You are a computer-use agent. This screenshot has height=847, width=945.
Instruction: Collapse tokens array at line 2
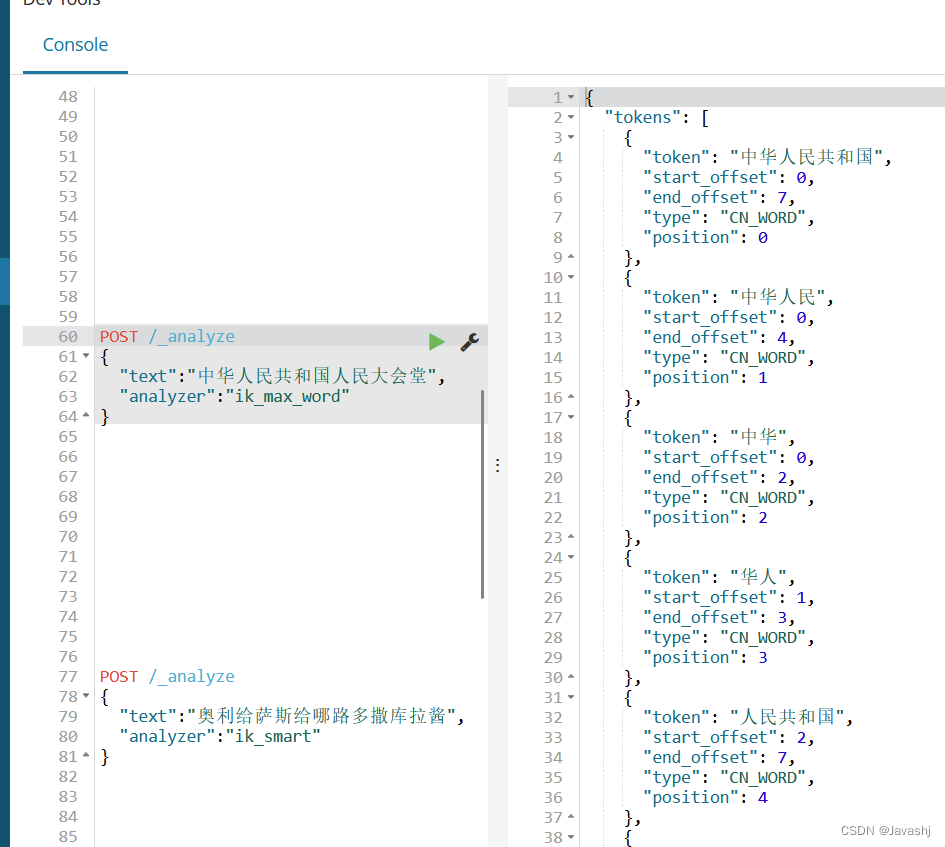pos(571,117)
